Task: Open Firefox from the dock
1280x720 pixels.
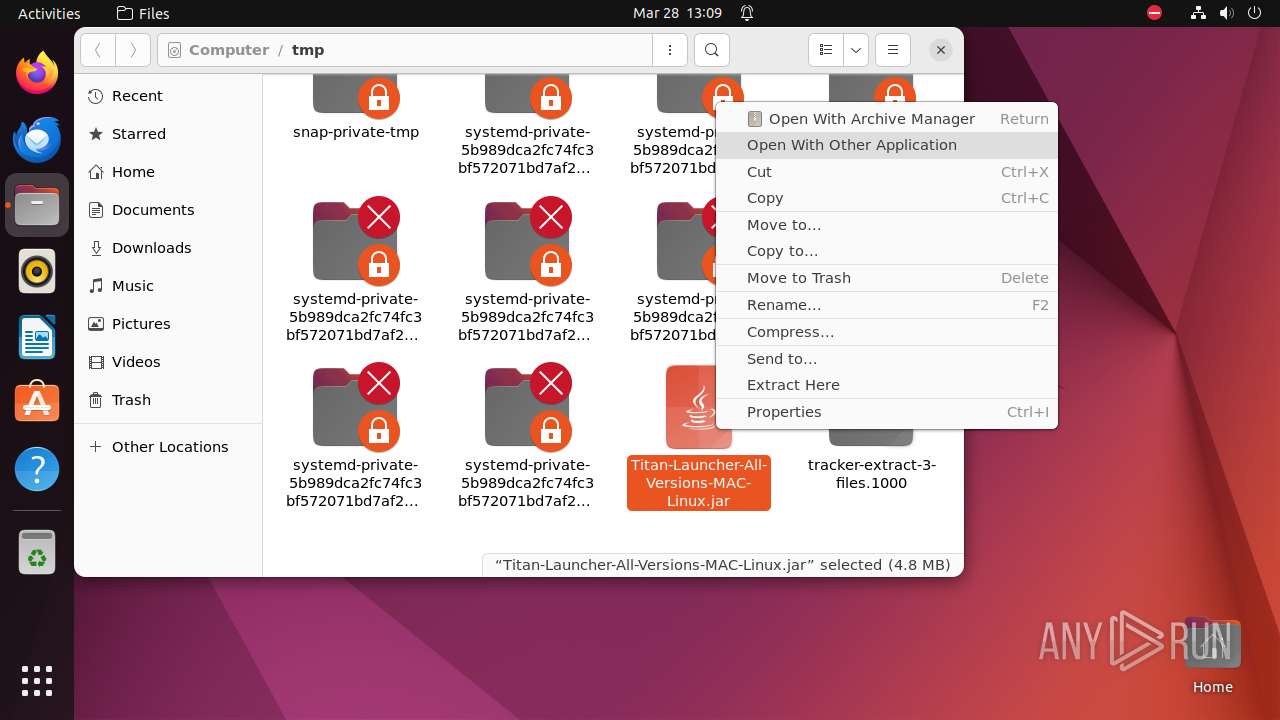Action: pos(37,73)
